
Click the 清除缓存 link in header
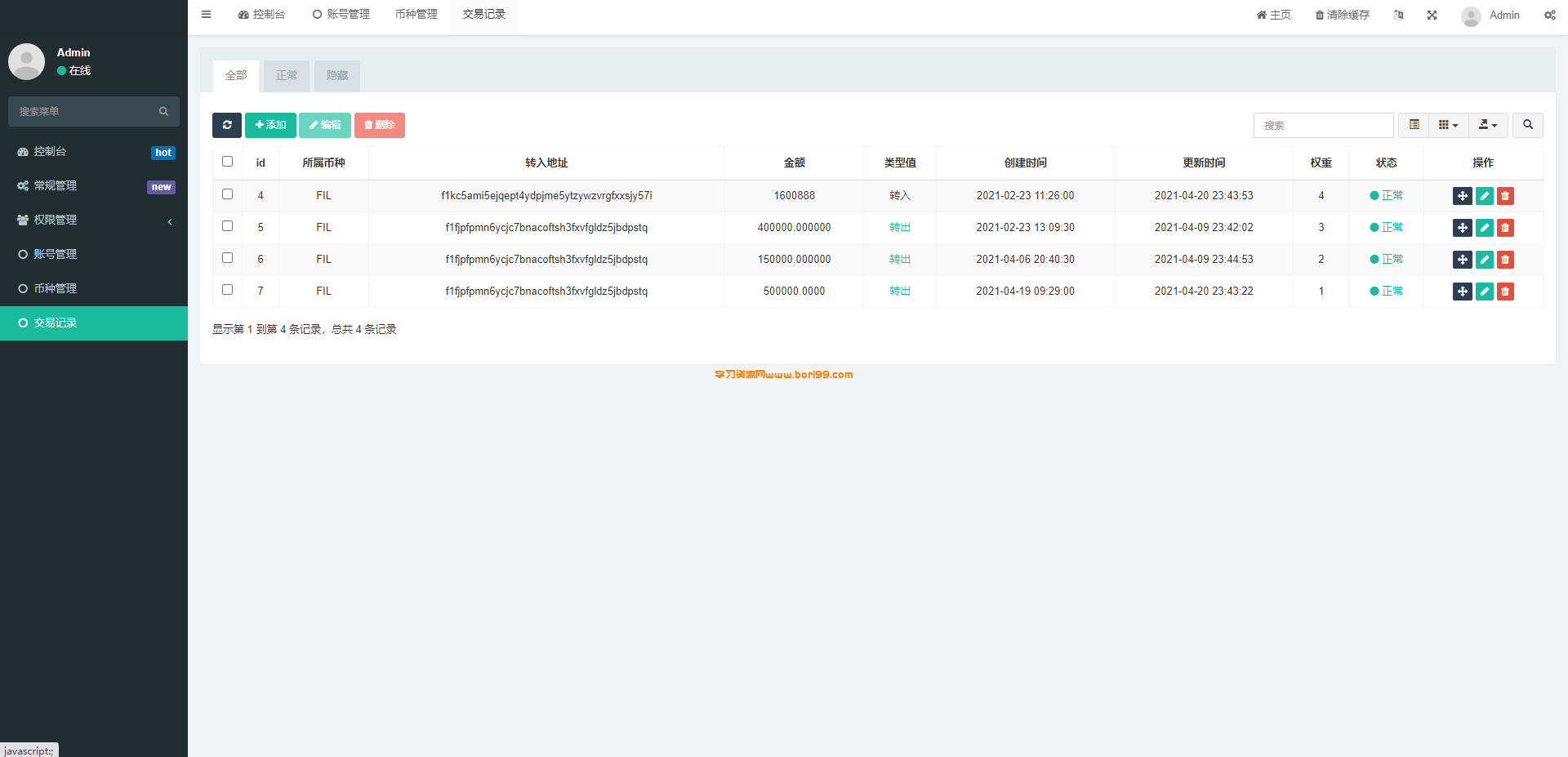pyautogui.click(x=1342, y=15)
